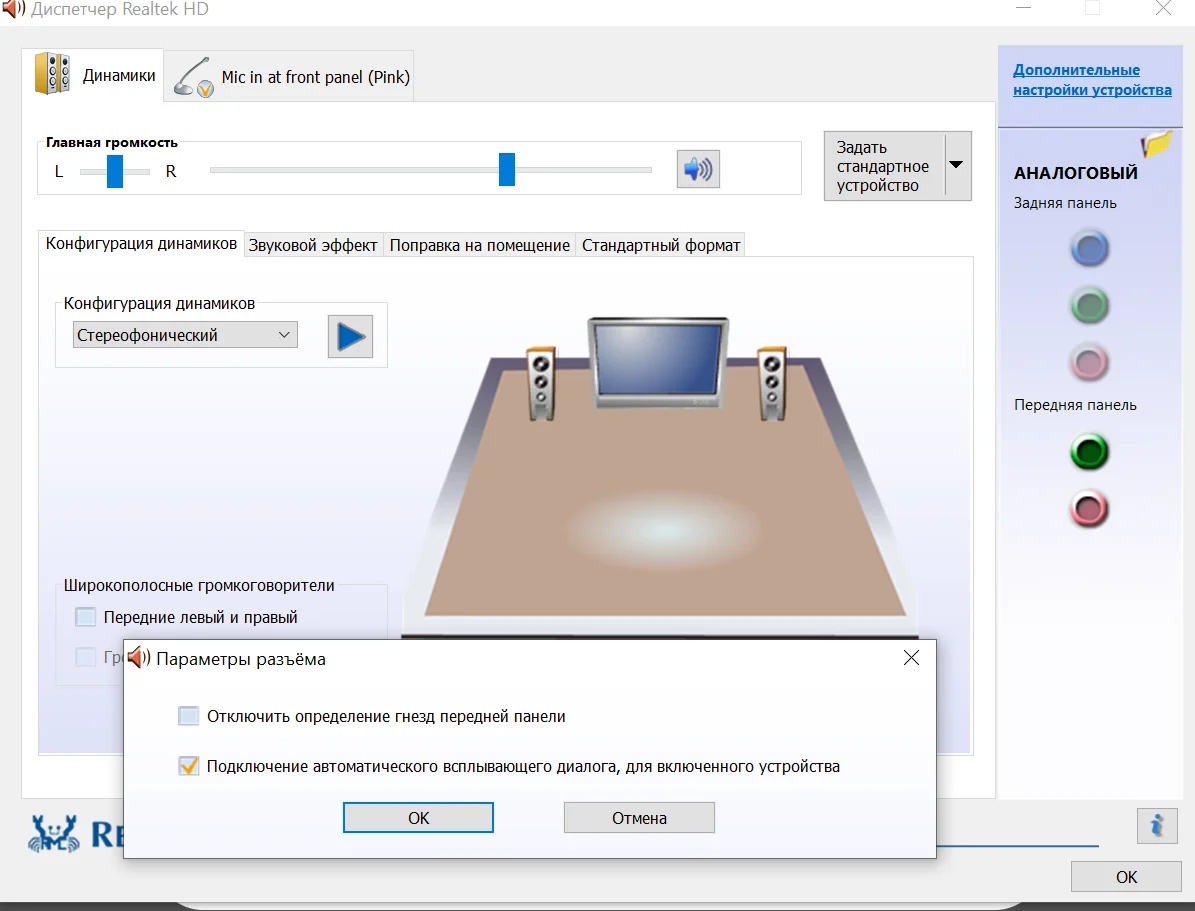1195x911 pixels.
Task: Switch to Mic in at front panel tab
Action: click(290, 76)
